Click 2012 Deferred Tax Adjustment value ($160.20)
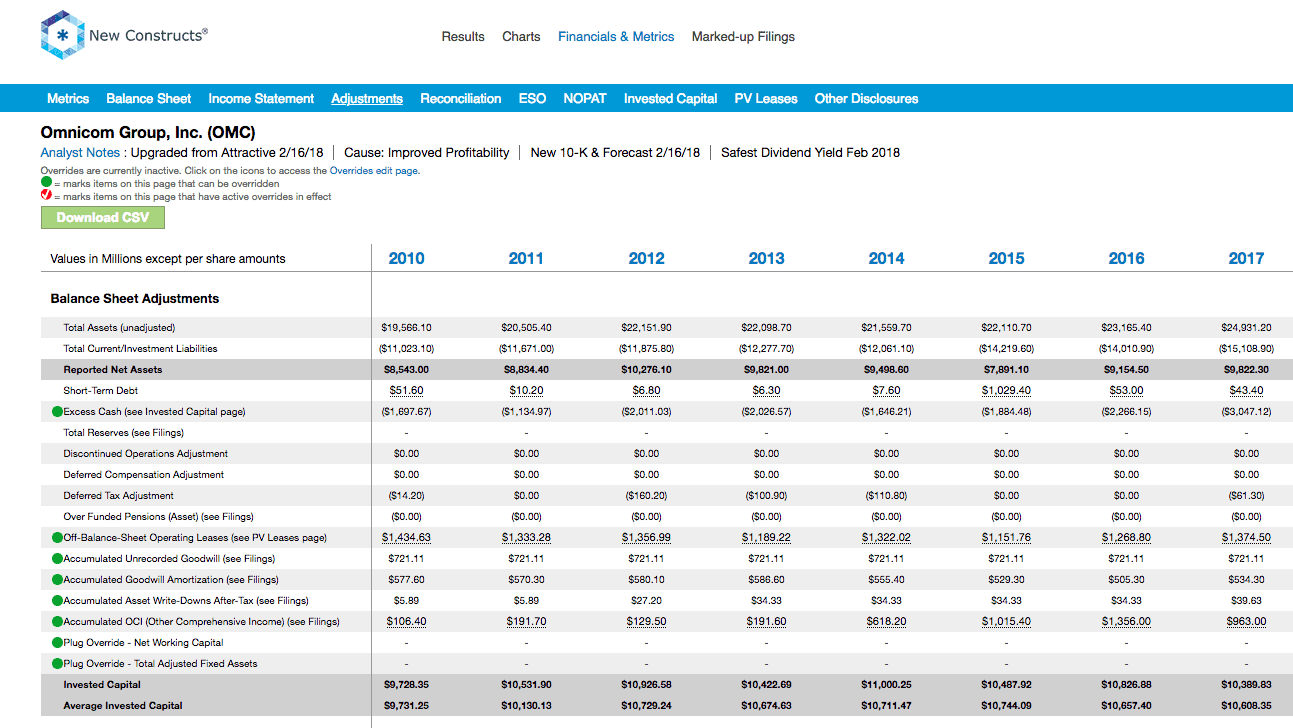Viewport: 1293px width, 728px height. pyautogui.click(x=646, y=496)
